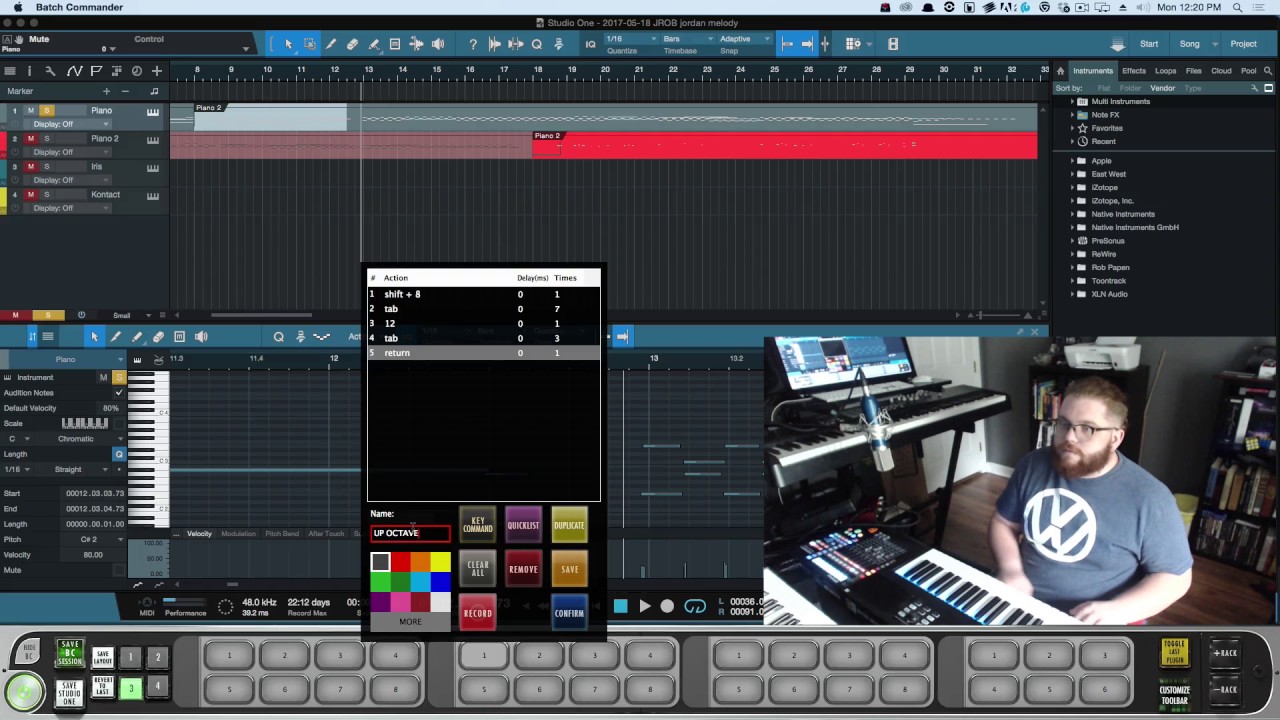
Task: Click the Play transport button
Action: (645, 606)
